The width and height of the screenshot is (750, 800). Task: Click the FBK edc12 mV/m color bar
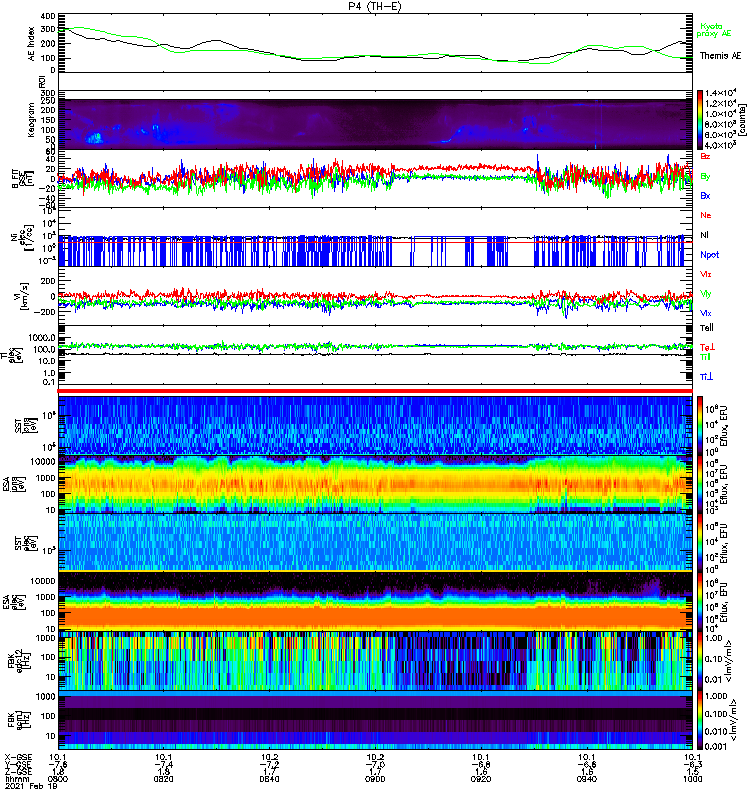pyautogui.click(x=700, y=660)
